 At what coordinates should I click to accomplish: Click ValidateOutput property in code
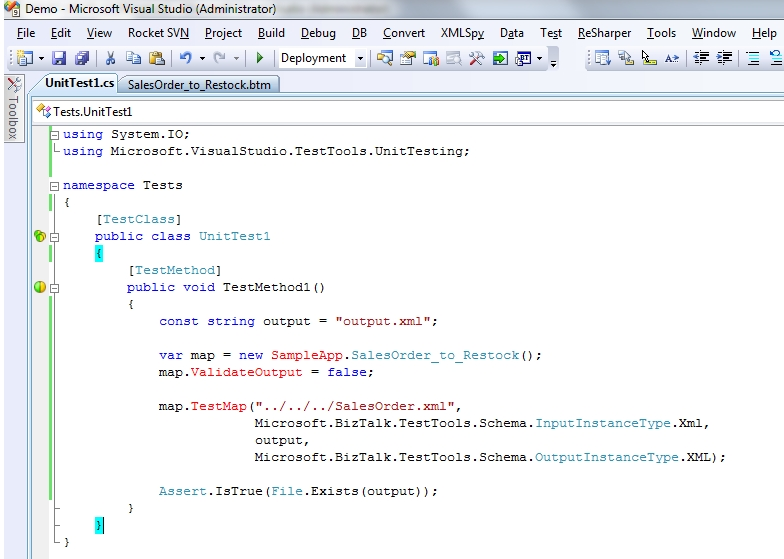[246, 372]
